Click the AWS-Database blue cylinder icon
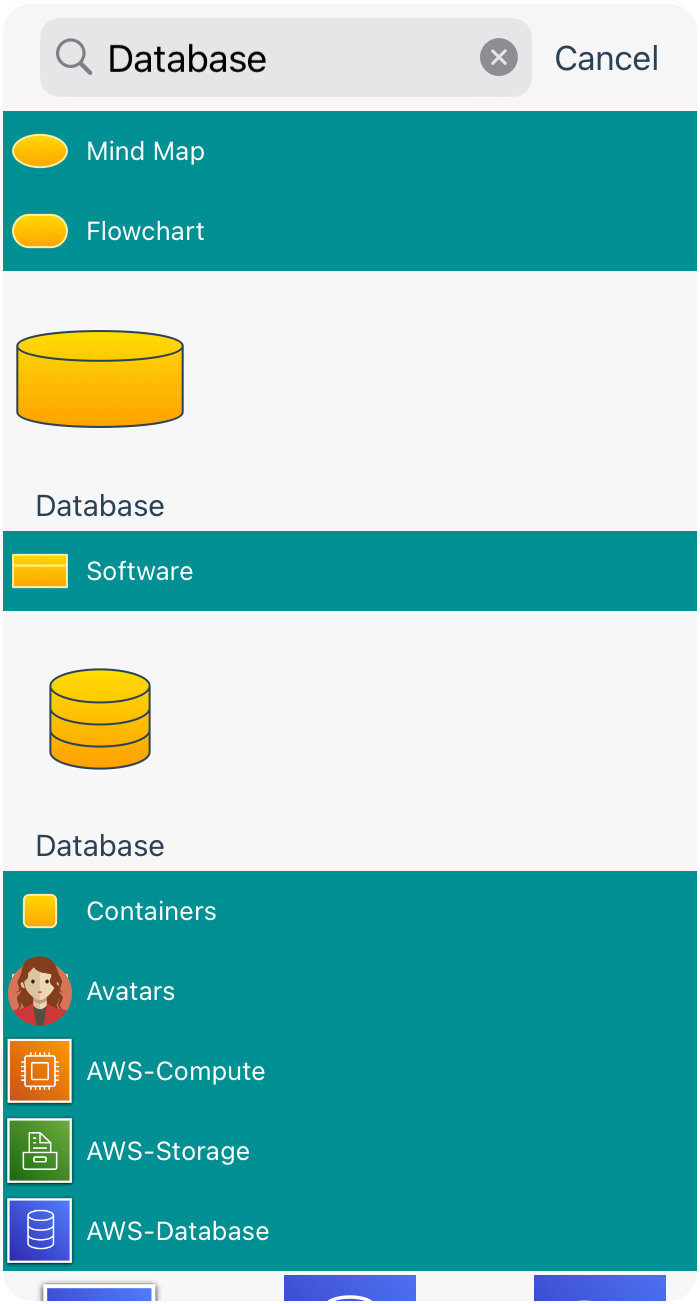 point(40,1231)
